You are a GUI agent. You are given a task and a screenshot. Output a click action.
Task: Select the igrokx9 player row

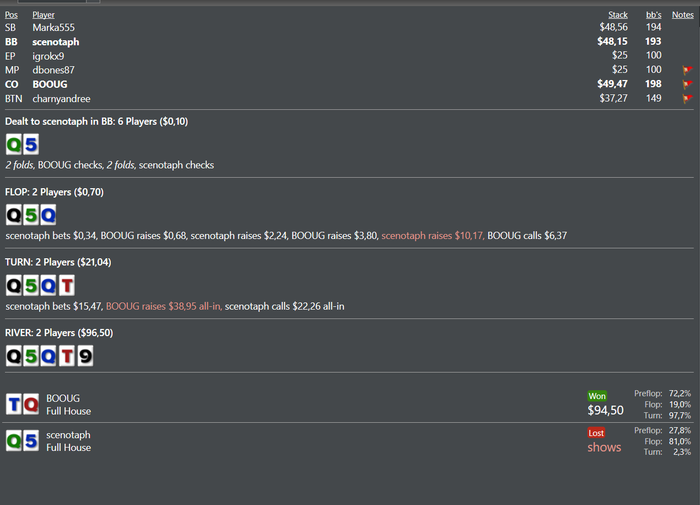pos(47,56)
